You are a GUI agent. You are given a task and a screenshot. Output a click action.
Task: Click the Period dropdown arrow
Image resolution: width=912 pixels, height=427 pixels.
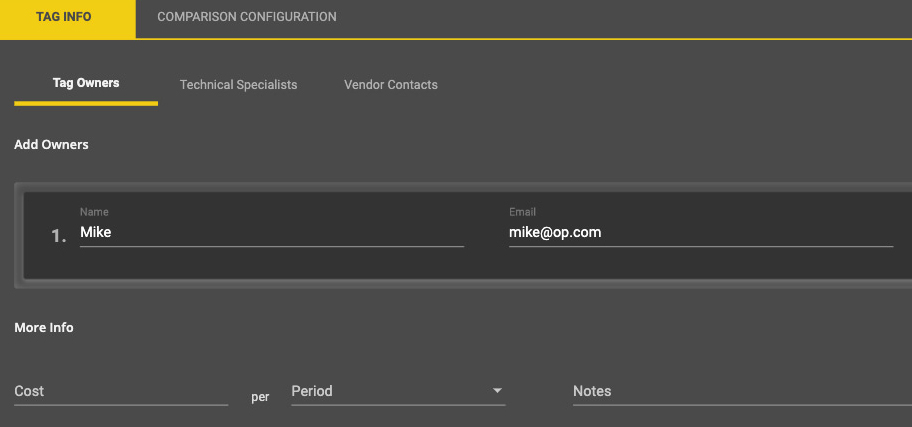point(497,391)
